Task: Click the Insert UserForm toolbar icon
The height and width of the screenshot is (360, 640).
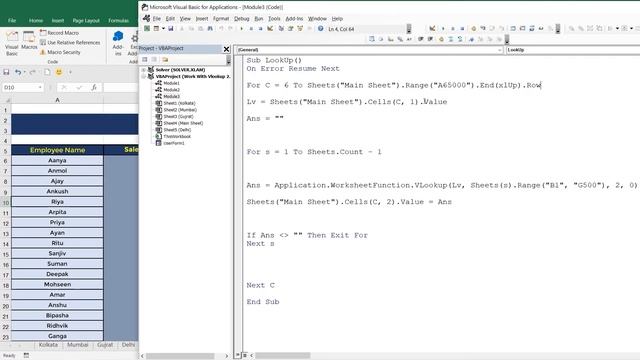Action: [156, 29]
